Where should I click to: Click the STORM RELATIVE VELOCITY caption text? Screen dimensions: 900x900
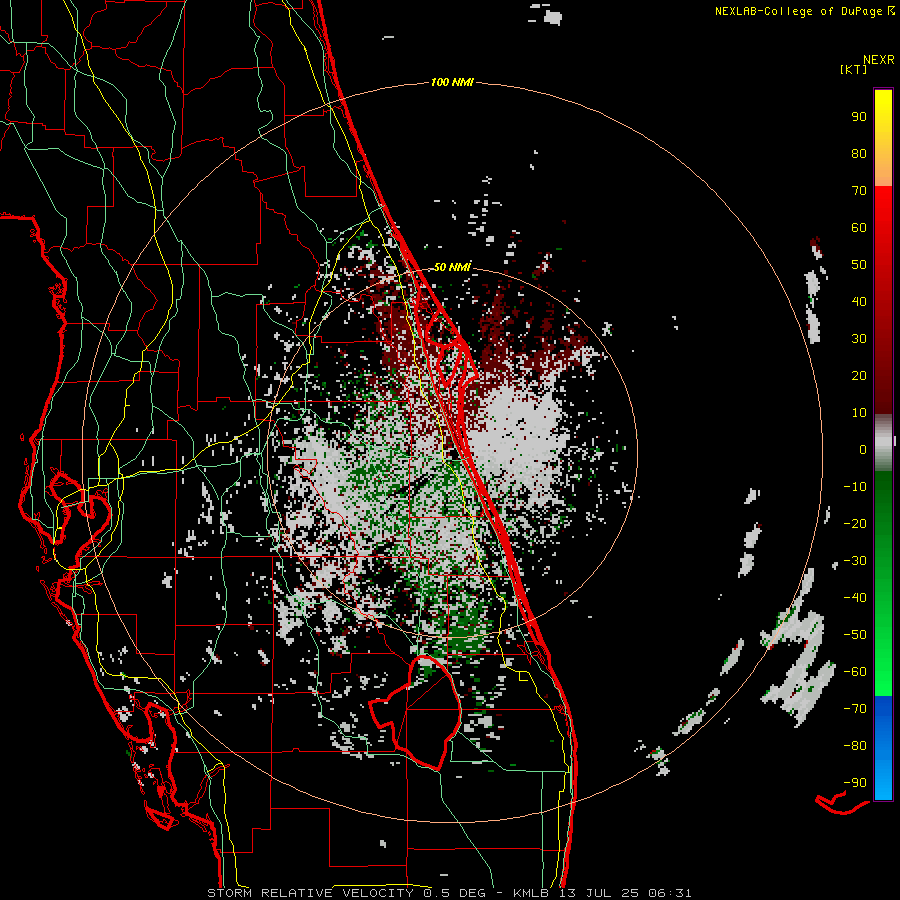click(x=309, y=893)
